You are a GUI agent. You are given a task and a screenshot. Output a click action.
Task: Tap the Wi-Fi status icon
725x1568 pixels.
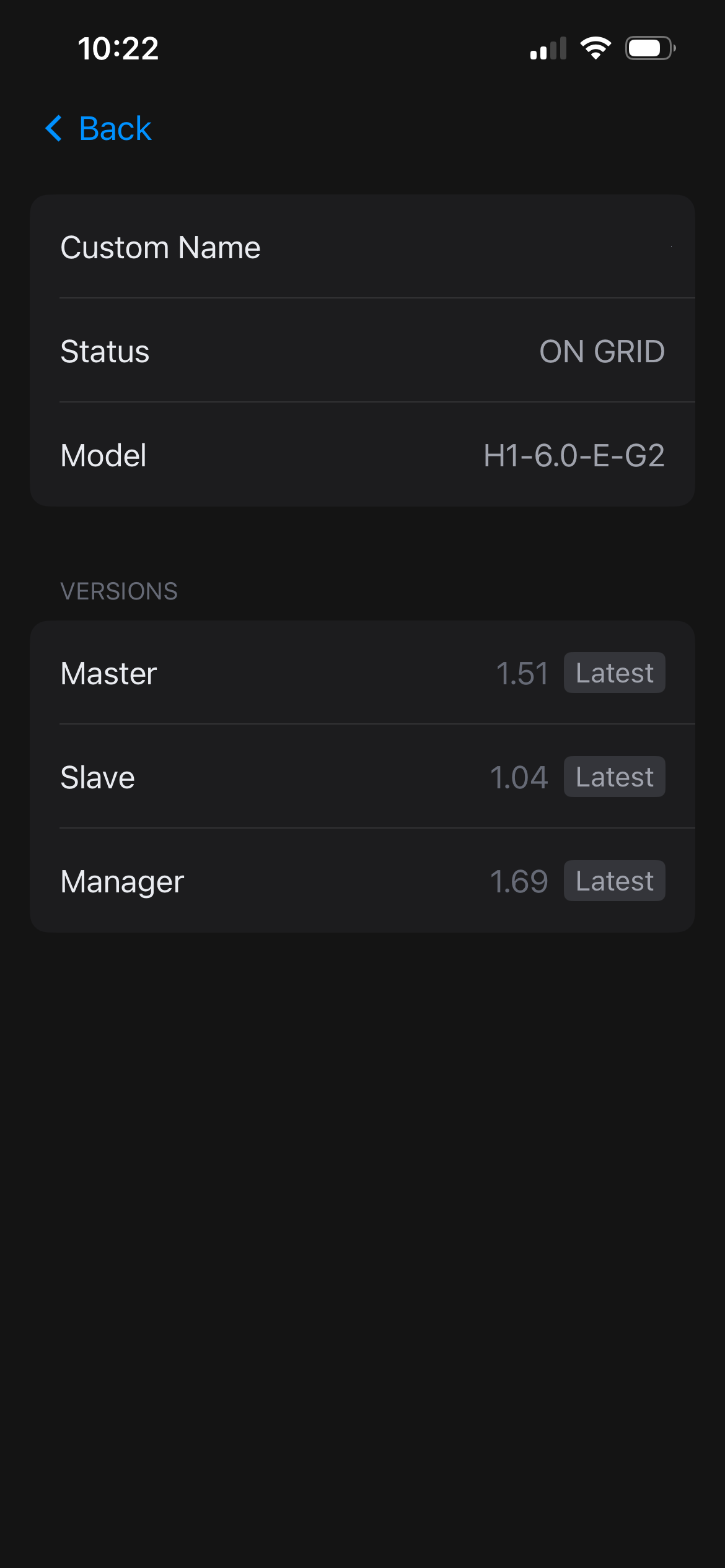tap(595, 48)
